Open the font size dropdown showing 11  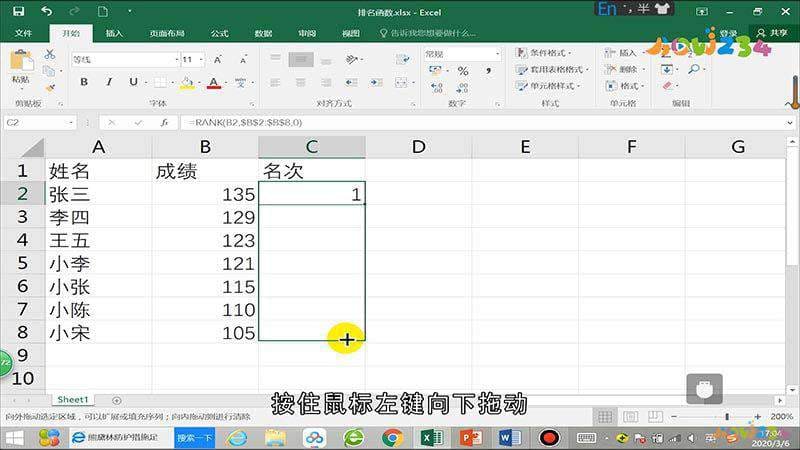pyautogui.click(x=202, y=60)
